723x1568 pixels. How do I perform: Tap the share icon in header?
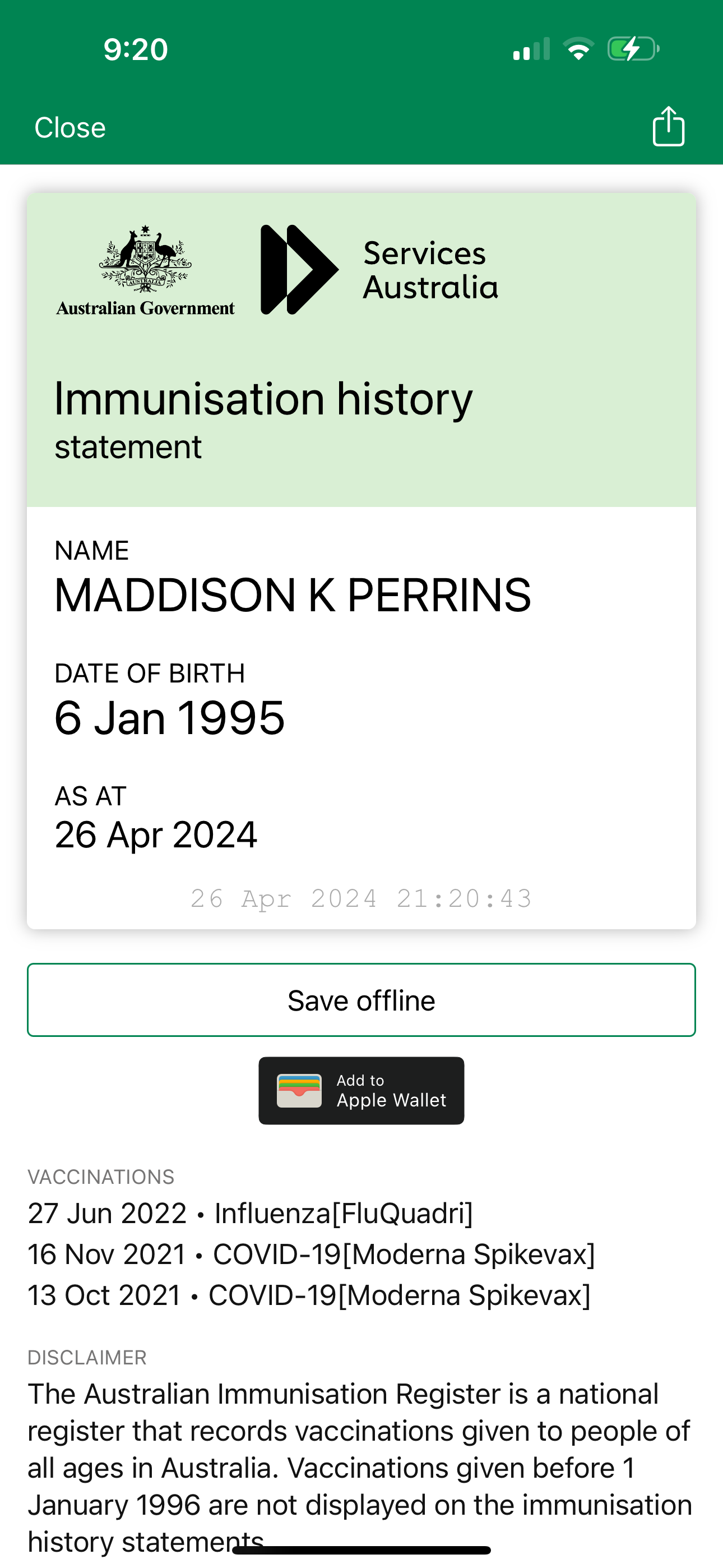point(668,127)
